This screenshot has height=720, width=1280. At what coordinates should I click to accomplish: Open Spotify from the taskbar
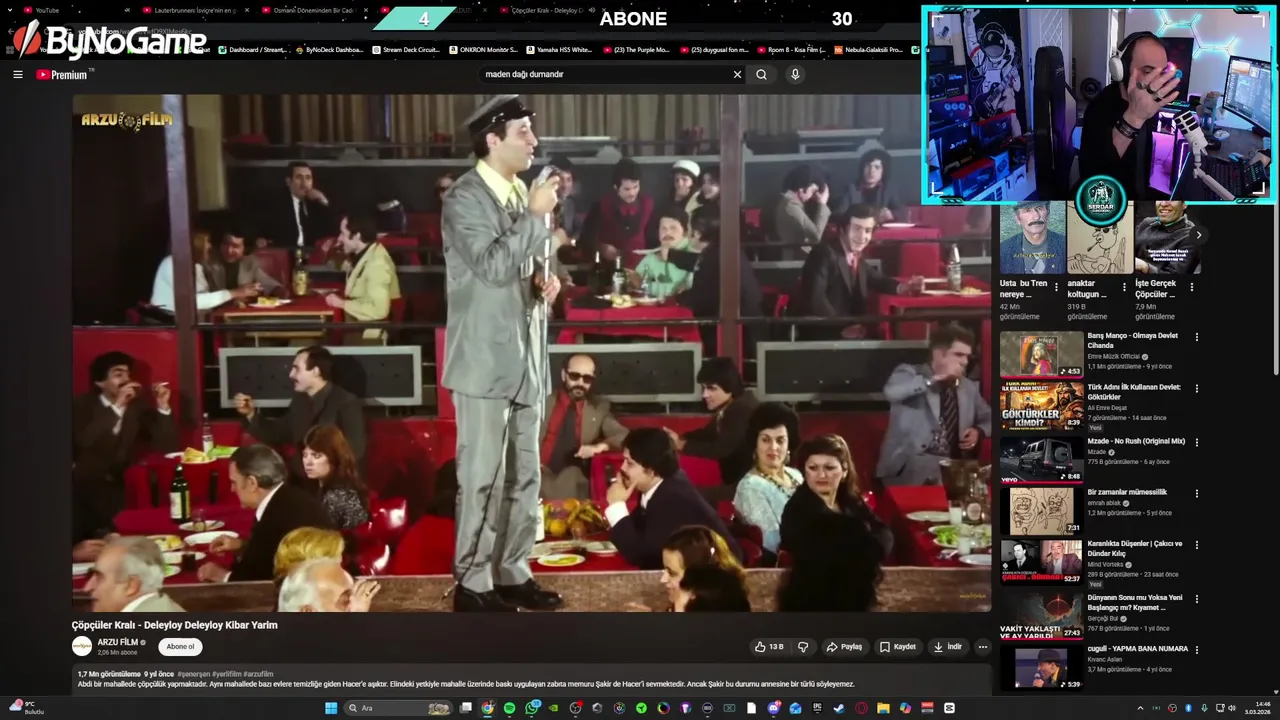(x=509, y=708)
